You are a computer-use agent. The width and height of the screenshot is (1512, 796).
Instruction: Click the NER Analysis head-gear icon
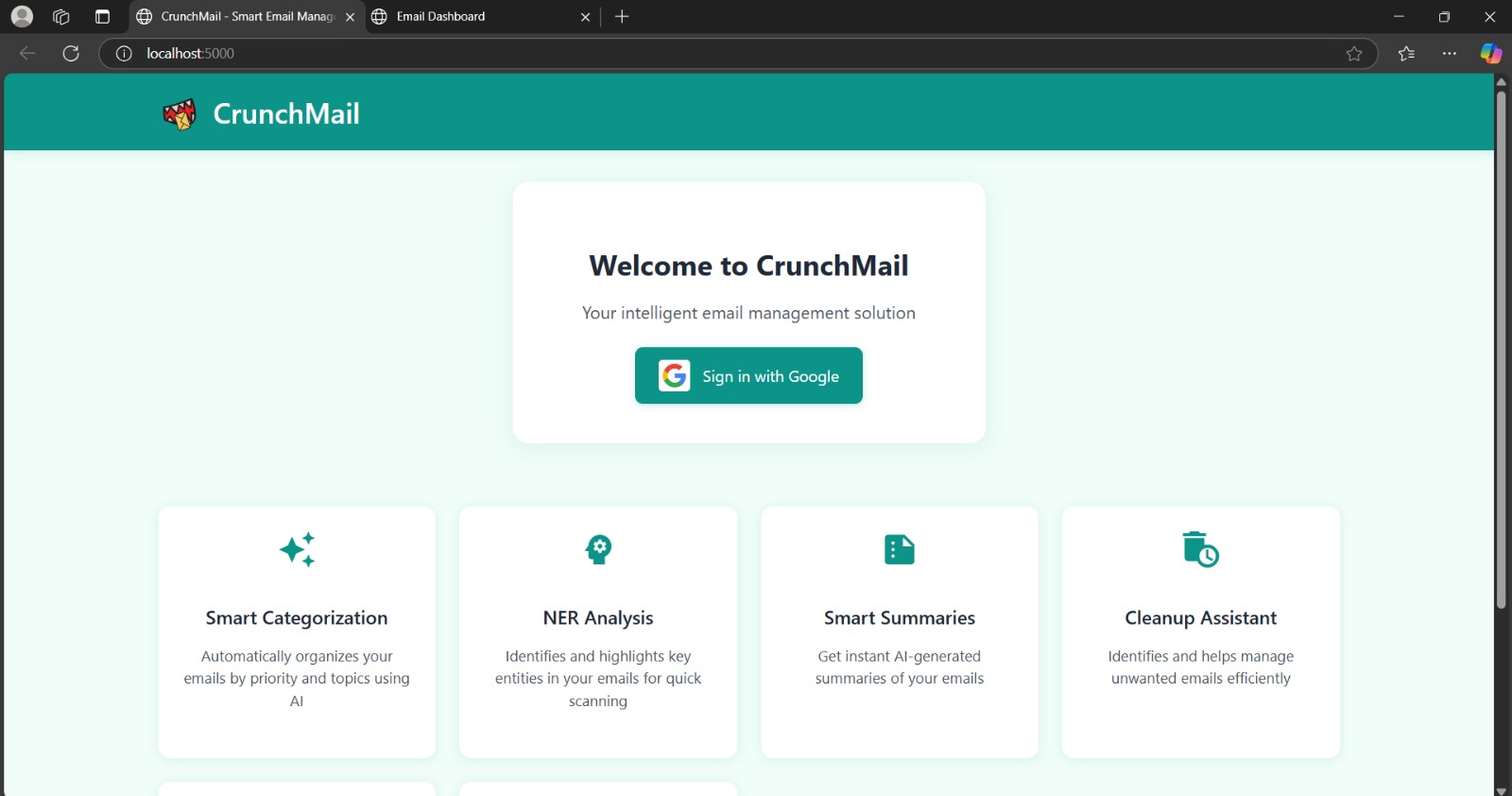point(598,549)
